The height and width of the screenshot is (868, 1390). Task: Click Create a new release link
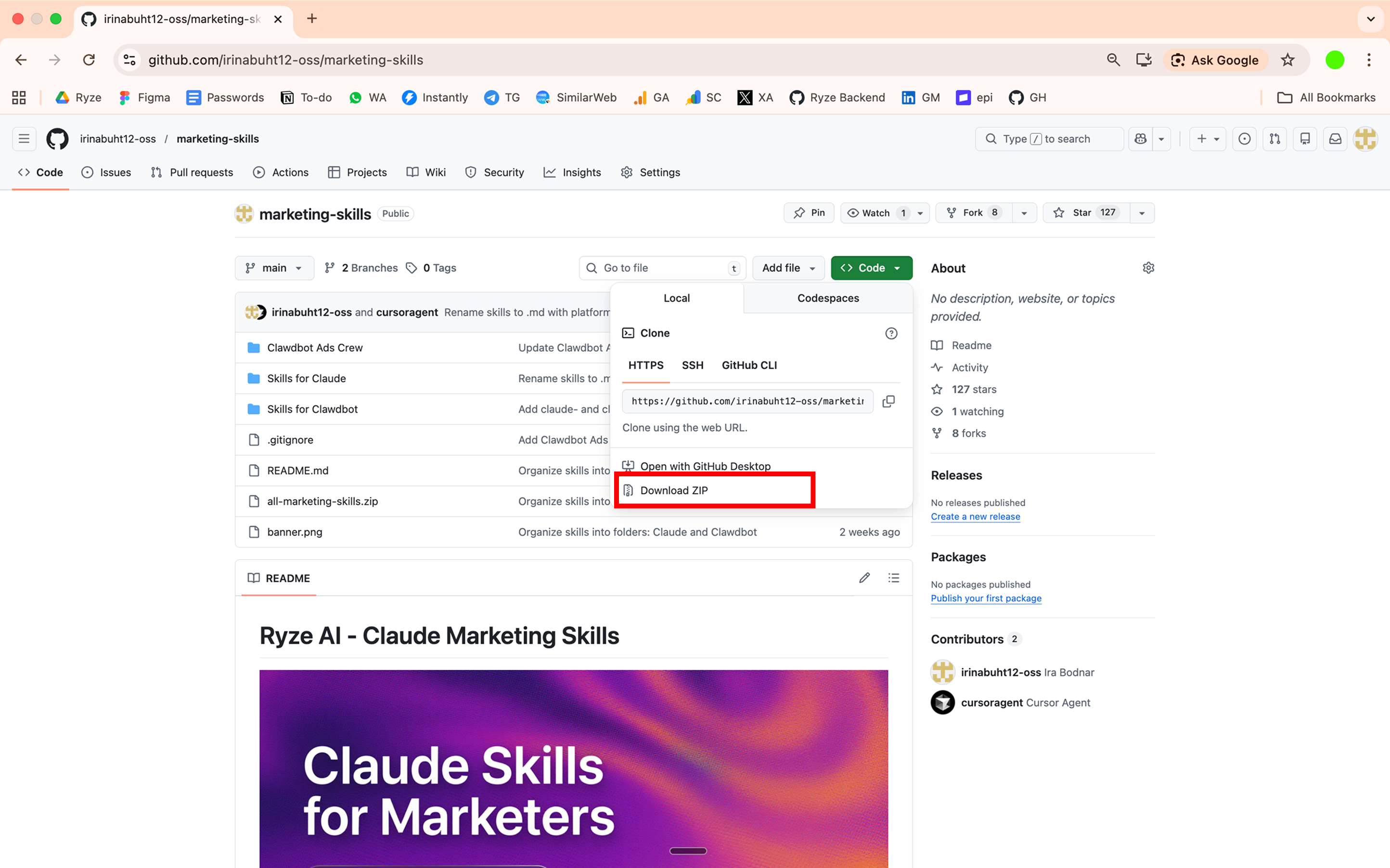pos(975,516)
